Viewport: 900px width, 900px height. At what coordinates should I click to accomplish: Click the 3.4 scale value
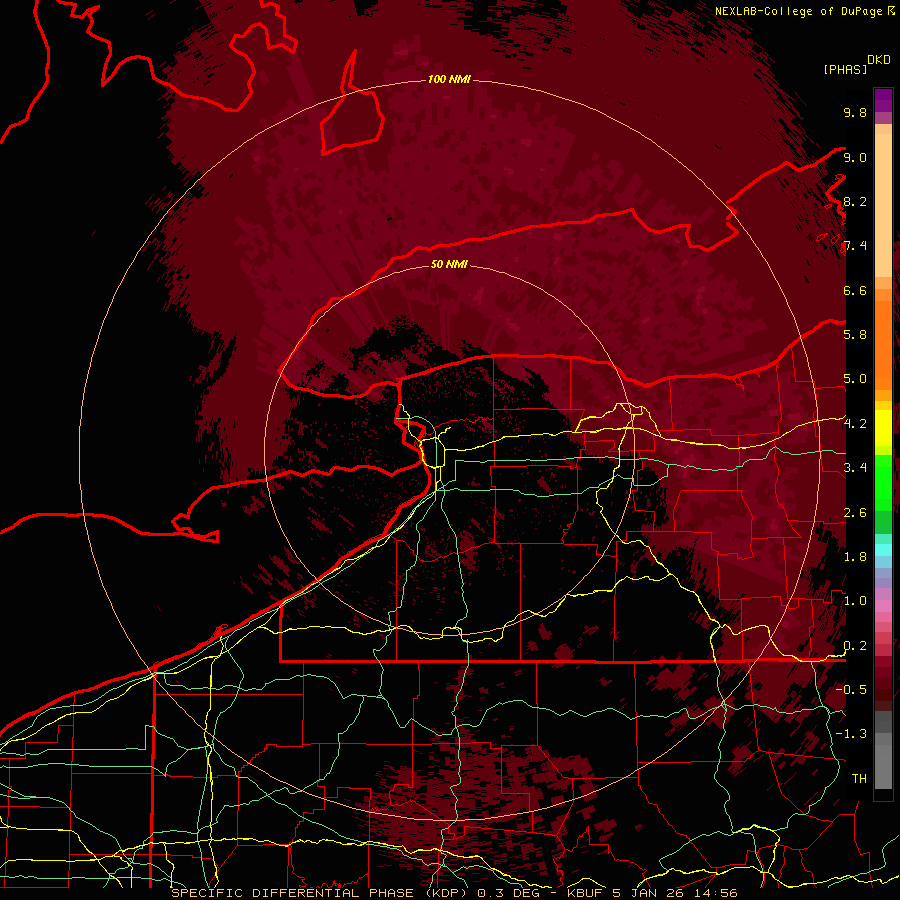(x=855, y=468)
